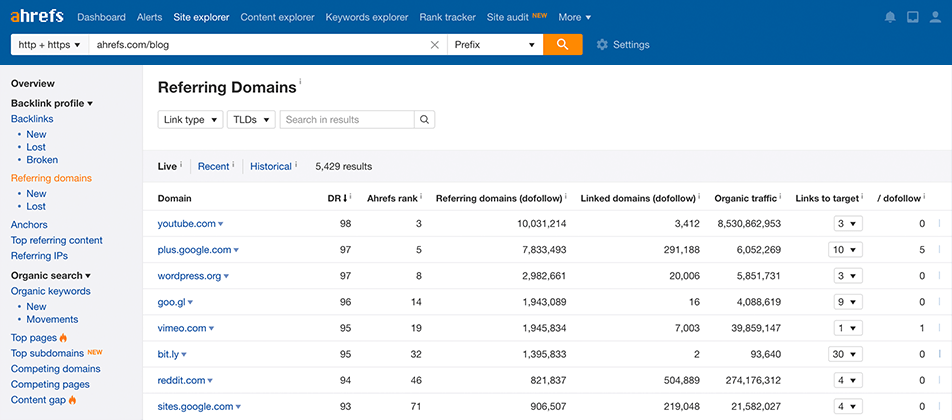
Task: Expand the Link type filter
Action: point(190,120)
